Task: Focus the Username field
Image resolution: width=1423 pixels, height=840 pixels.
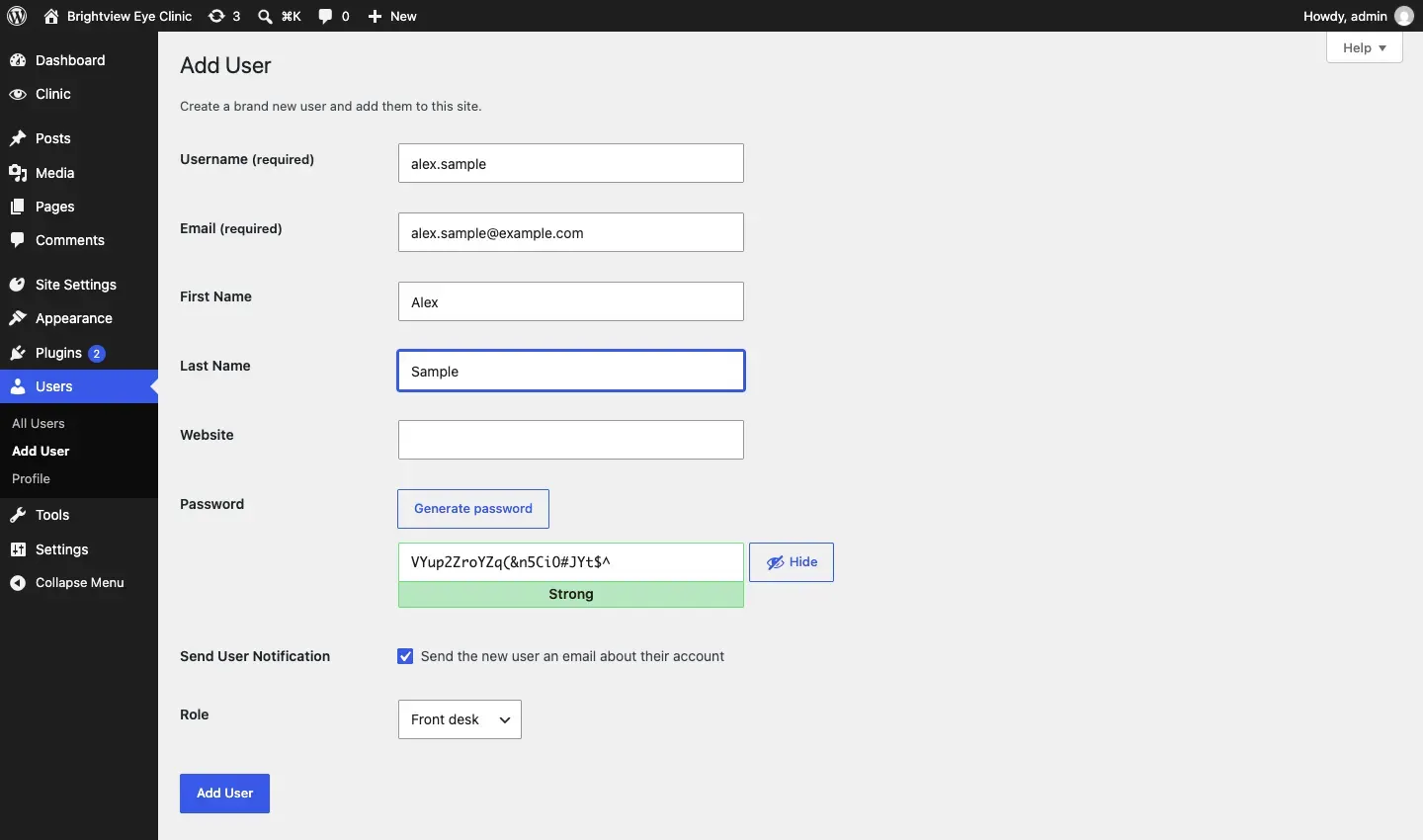Action: coord(571,163)
